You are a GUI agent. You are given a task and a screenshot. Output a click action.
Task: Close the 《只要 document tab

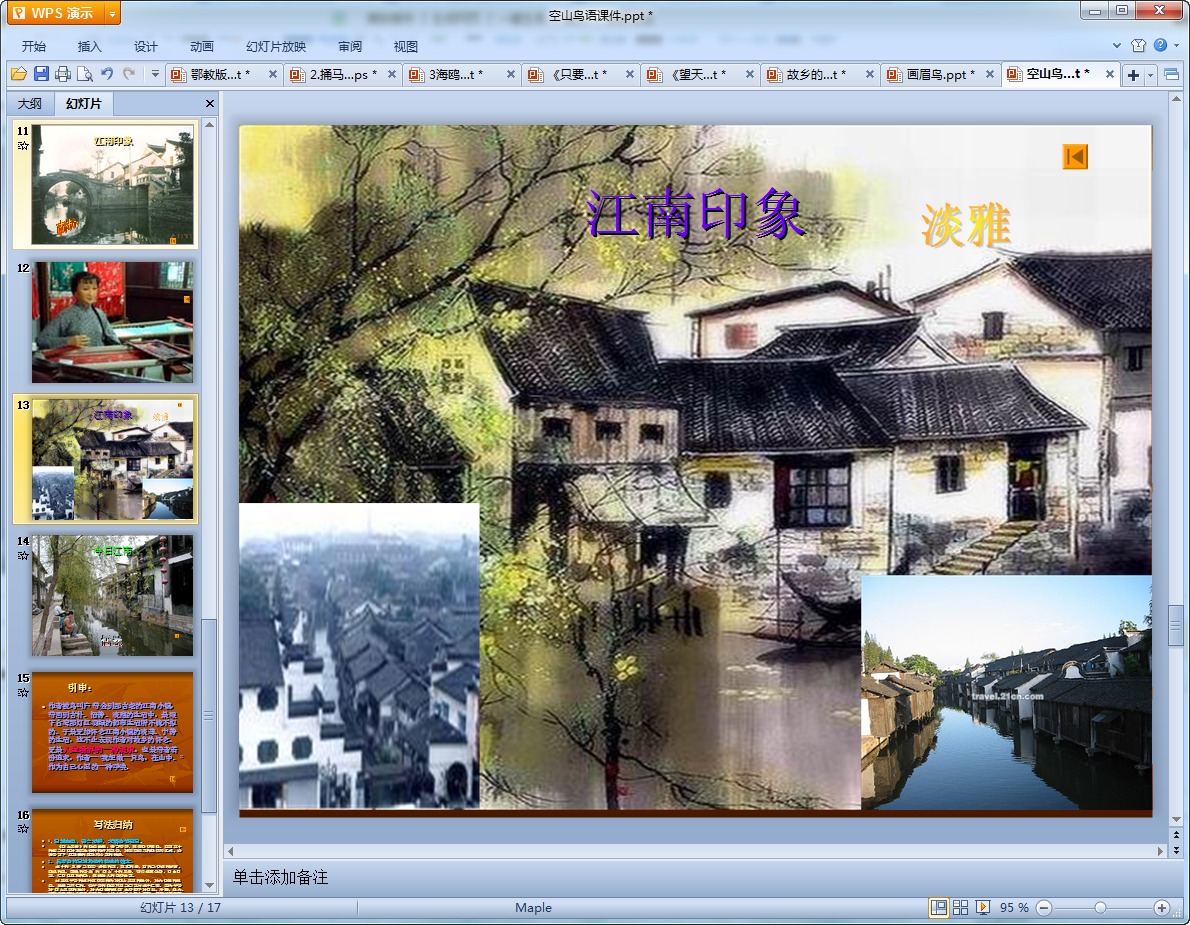click(x=630, y=74)
